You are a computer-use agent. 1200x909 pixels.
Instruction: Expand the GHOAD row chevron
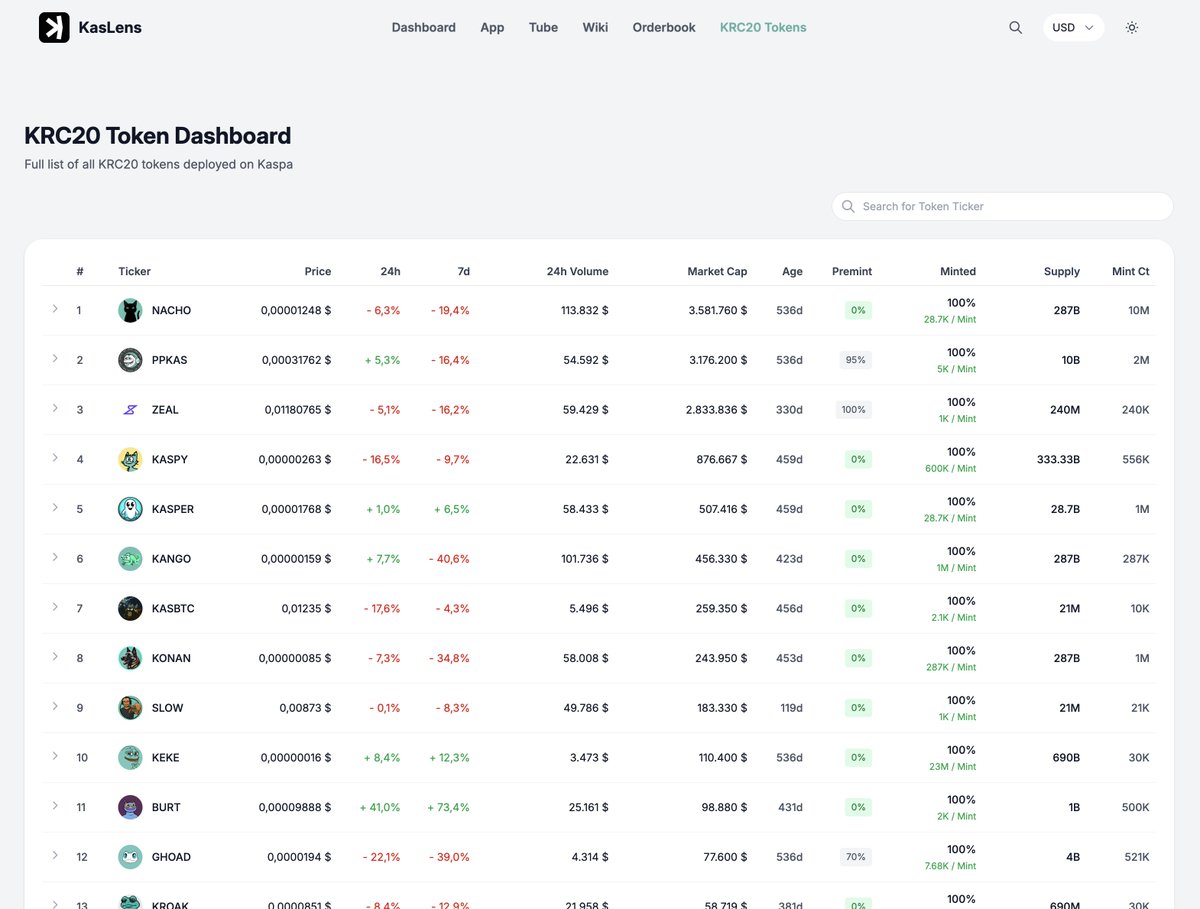coord(55,855)
